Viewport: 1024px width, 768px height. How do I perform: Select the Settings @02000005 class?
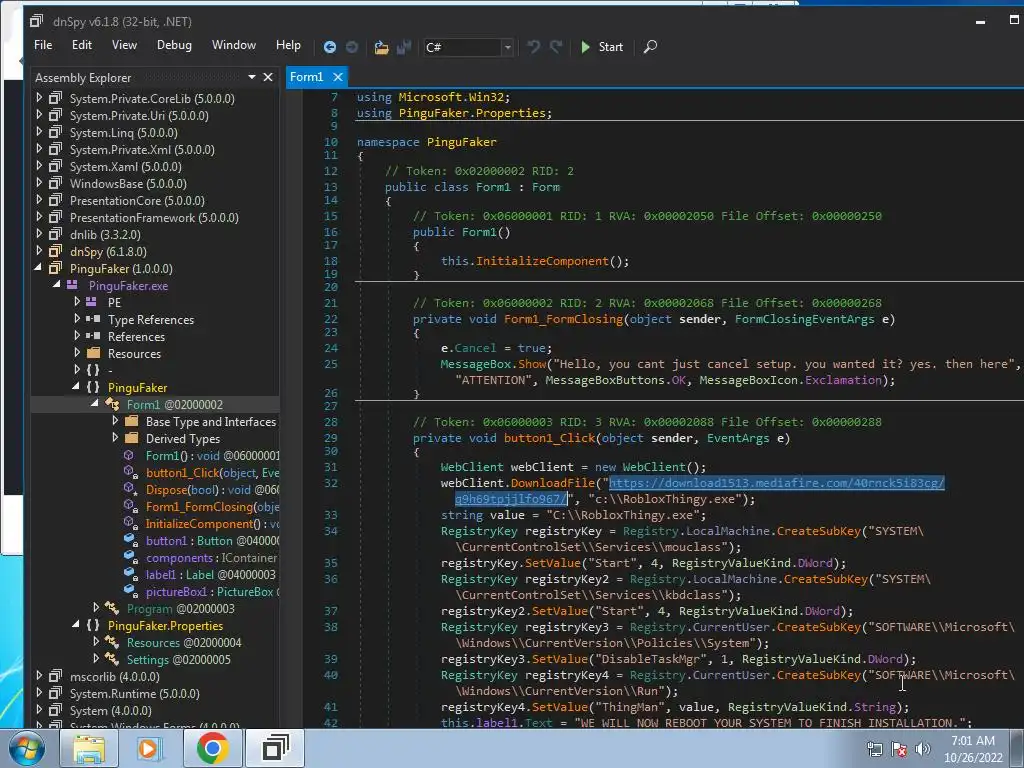178,660
